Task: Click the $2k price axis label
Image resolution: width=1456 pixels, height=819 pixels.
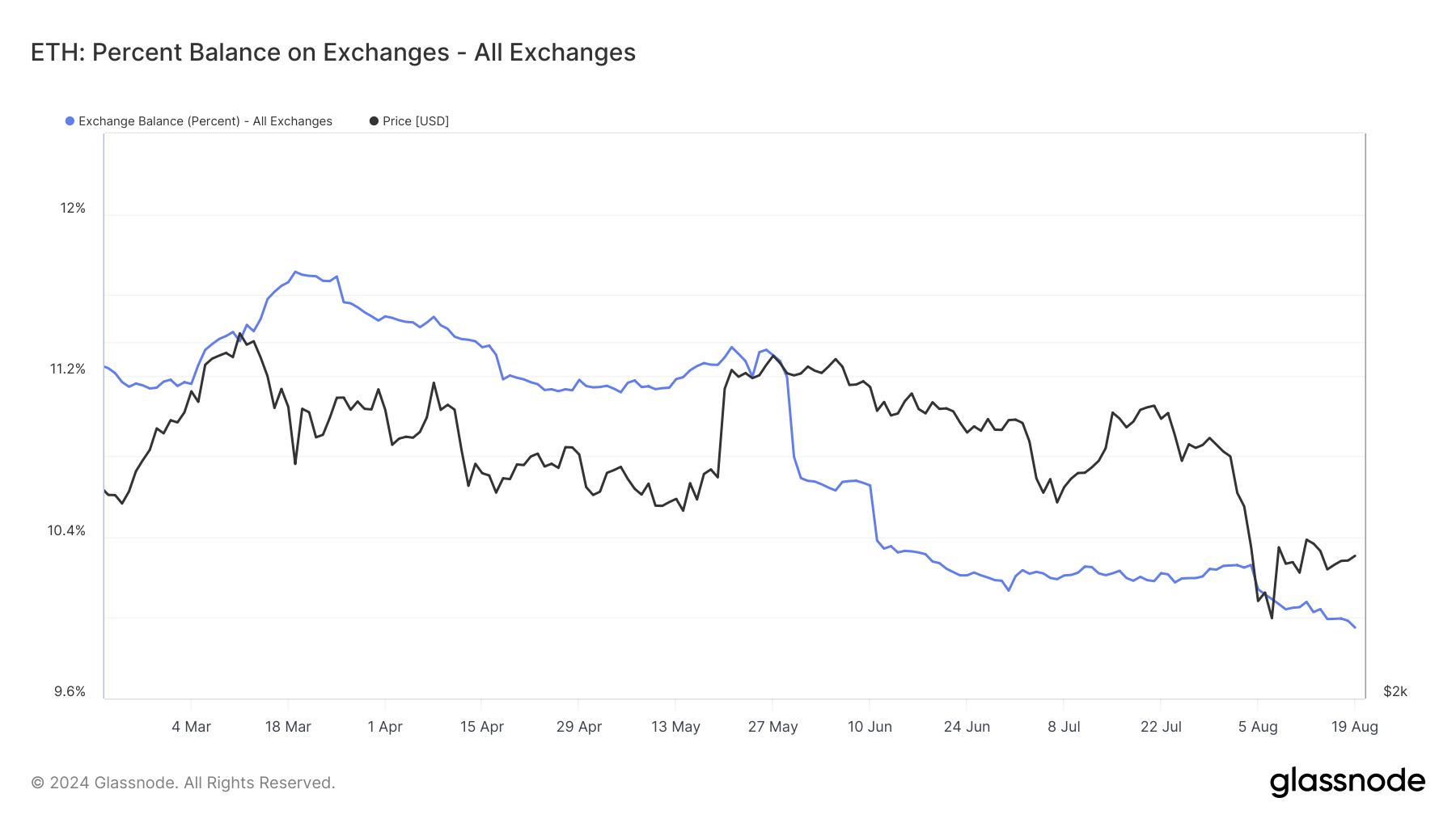Action: (1395, 692)
